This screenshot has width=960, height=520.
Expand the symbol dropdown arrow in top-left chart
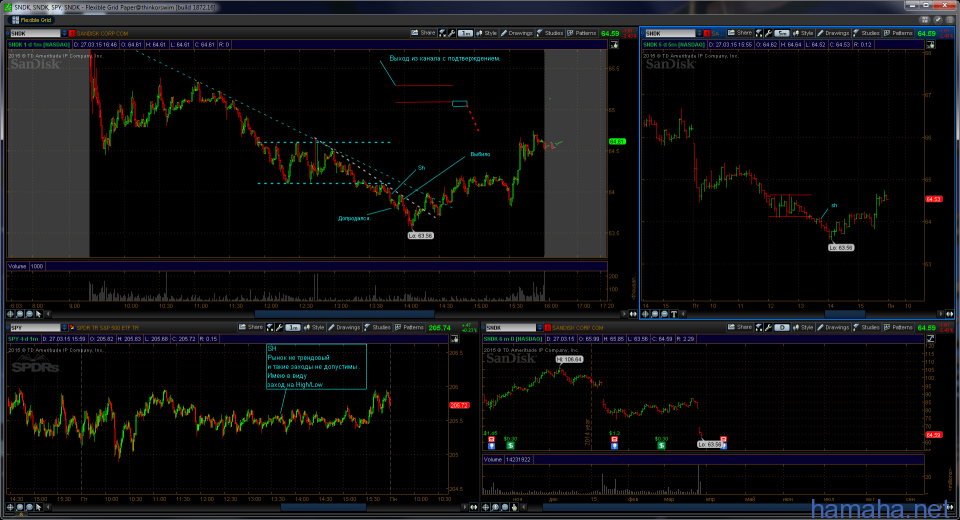click(64, 33)
